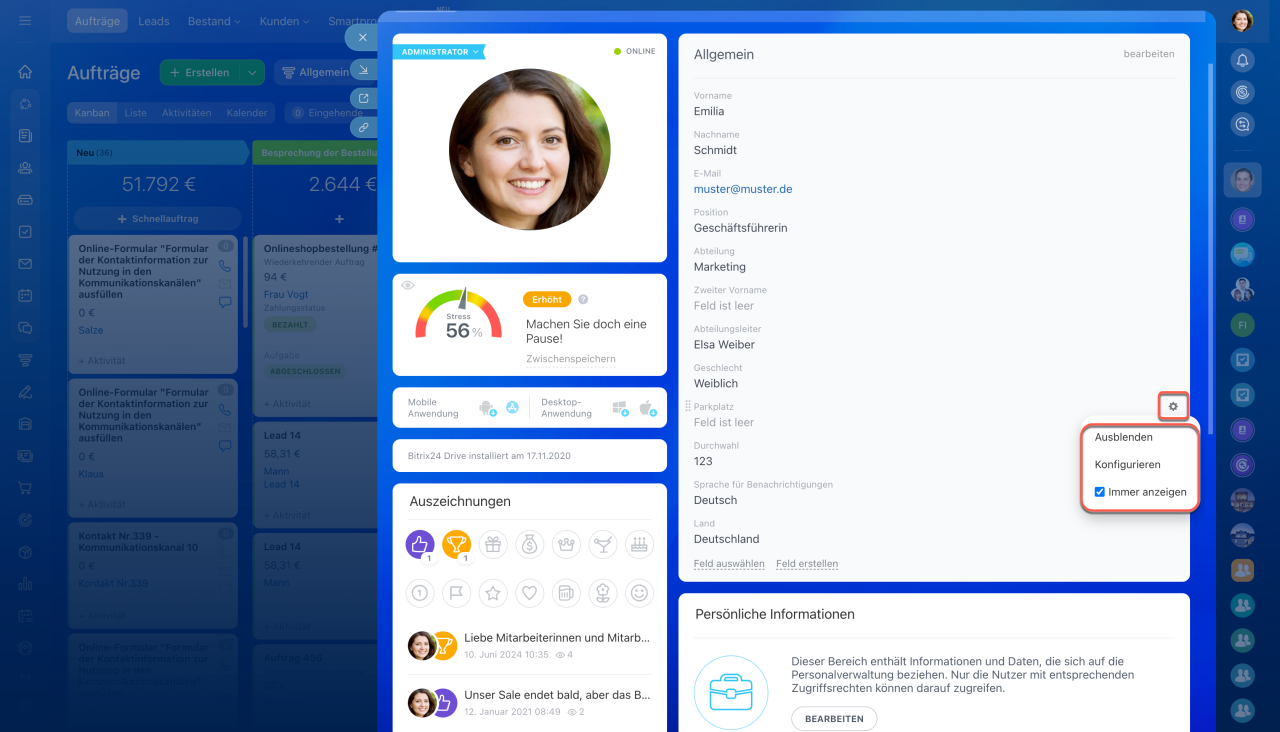The image size is (1280, 732).
Task: Open the home icon in the left sidebar
Action: [x=25, y=72]
